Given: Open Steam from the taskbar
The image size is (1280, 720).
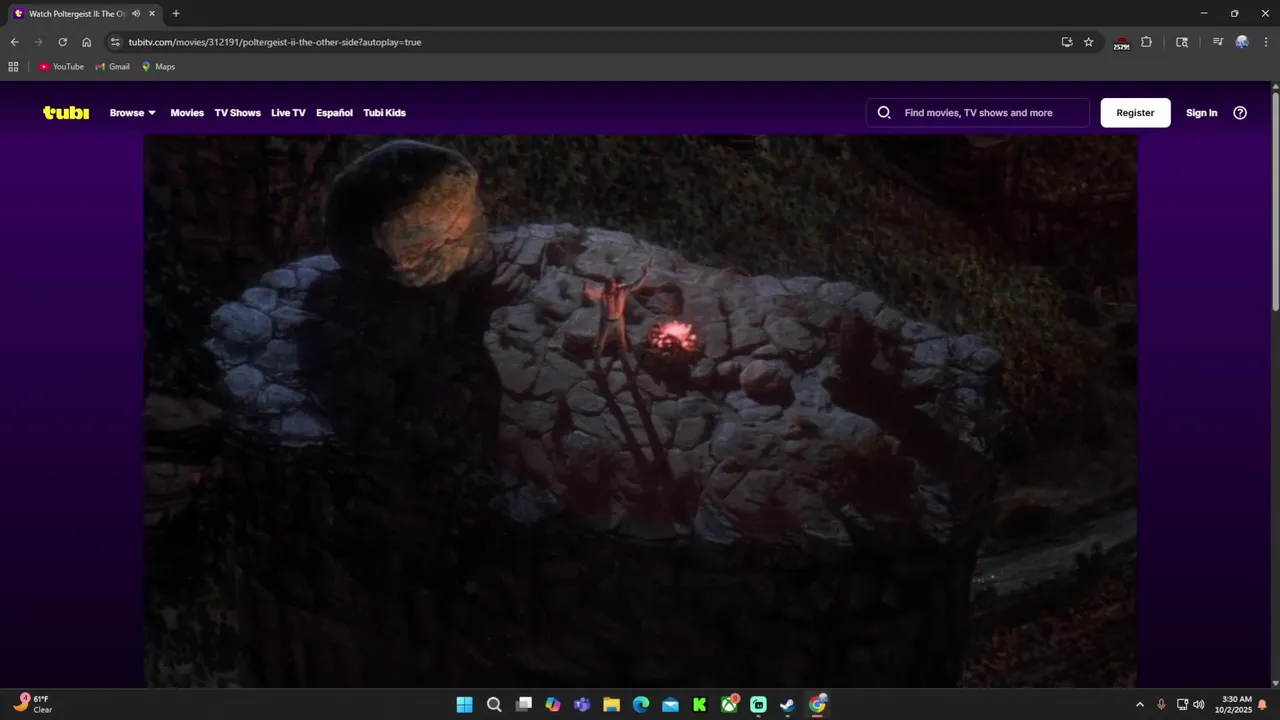Looking at the screenshot, I should pos(788,705).
